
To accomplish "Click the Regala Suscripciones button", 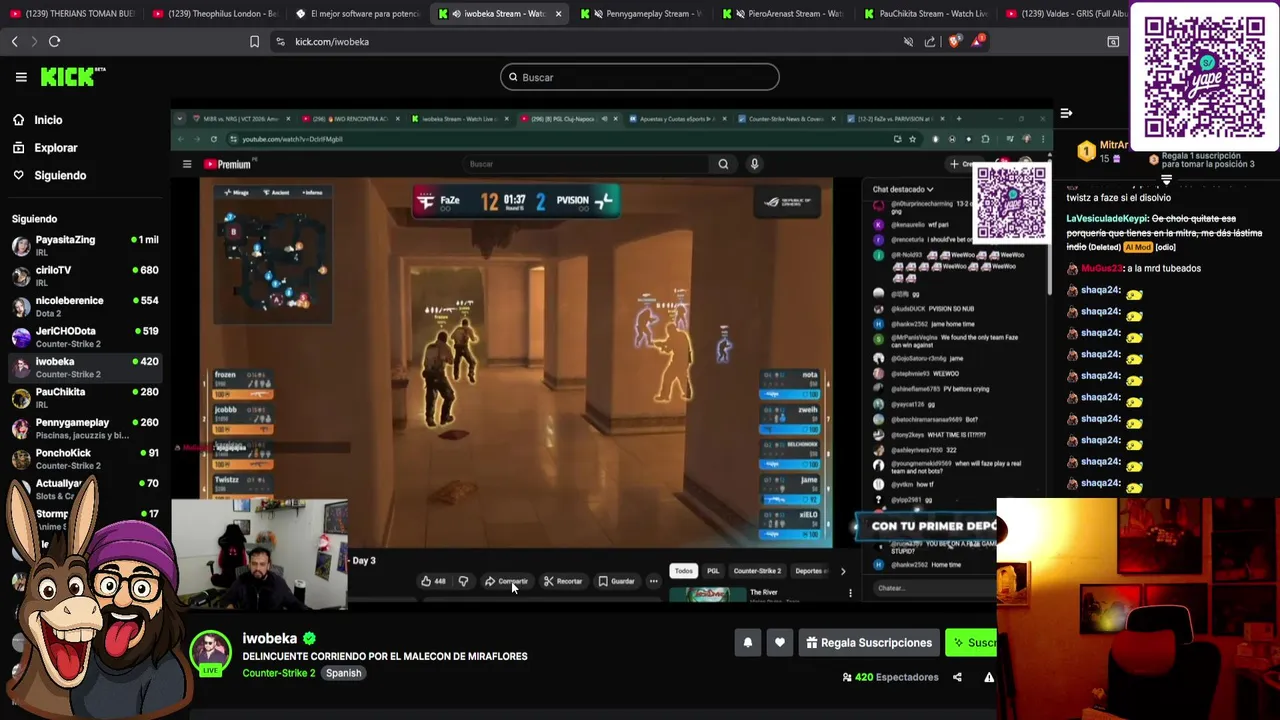I will (869, 643).
